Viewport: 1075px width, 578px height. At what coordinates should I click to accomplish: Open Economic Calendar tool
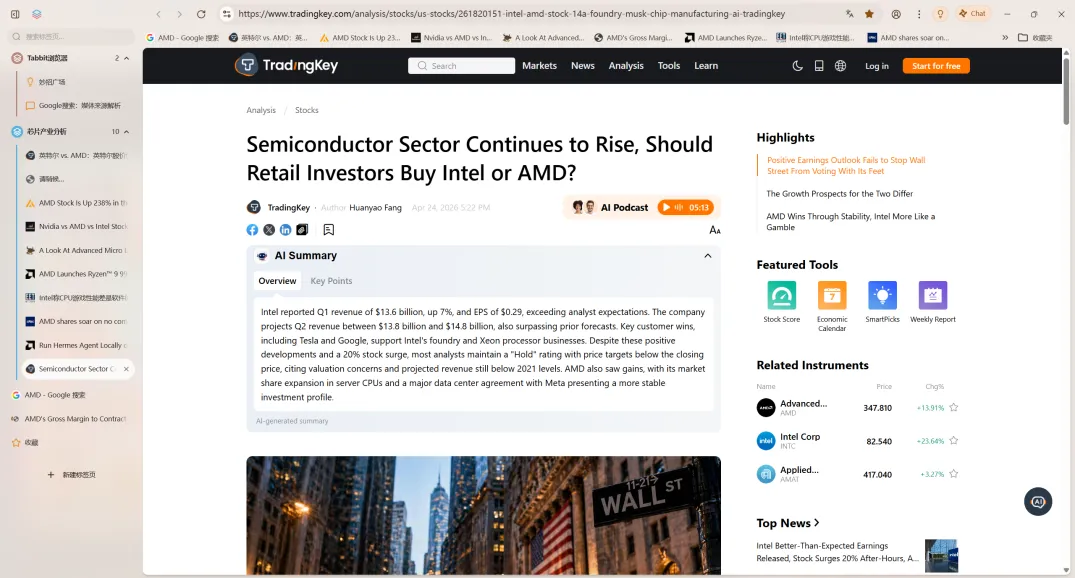(832, 306)
